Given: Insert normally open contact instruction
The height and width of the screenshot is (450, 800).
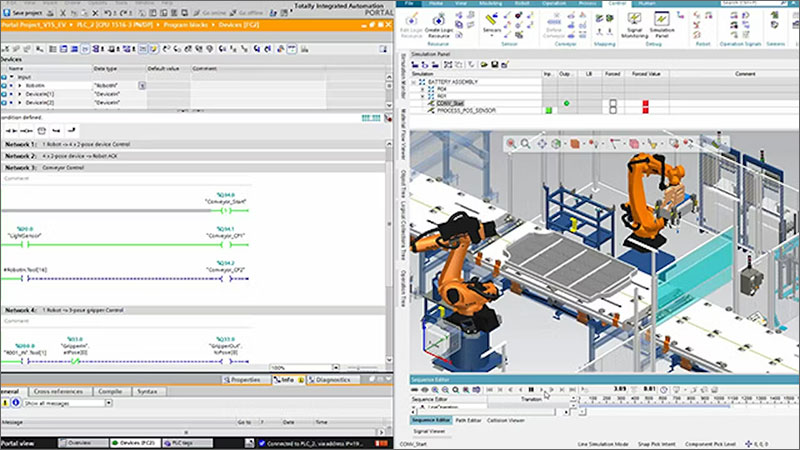Looking at the screenshot, I should pos(12,130).
